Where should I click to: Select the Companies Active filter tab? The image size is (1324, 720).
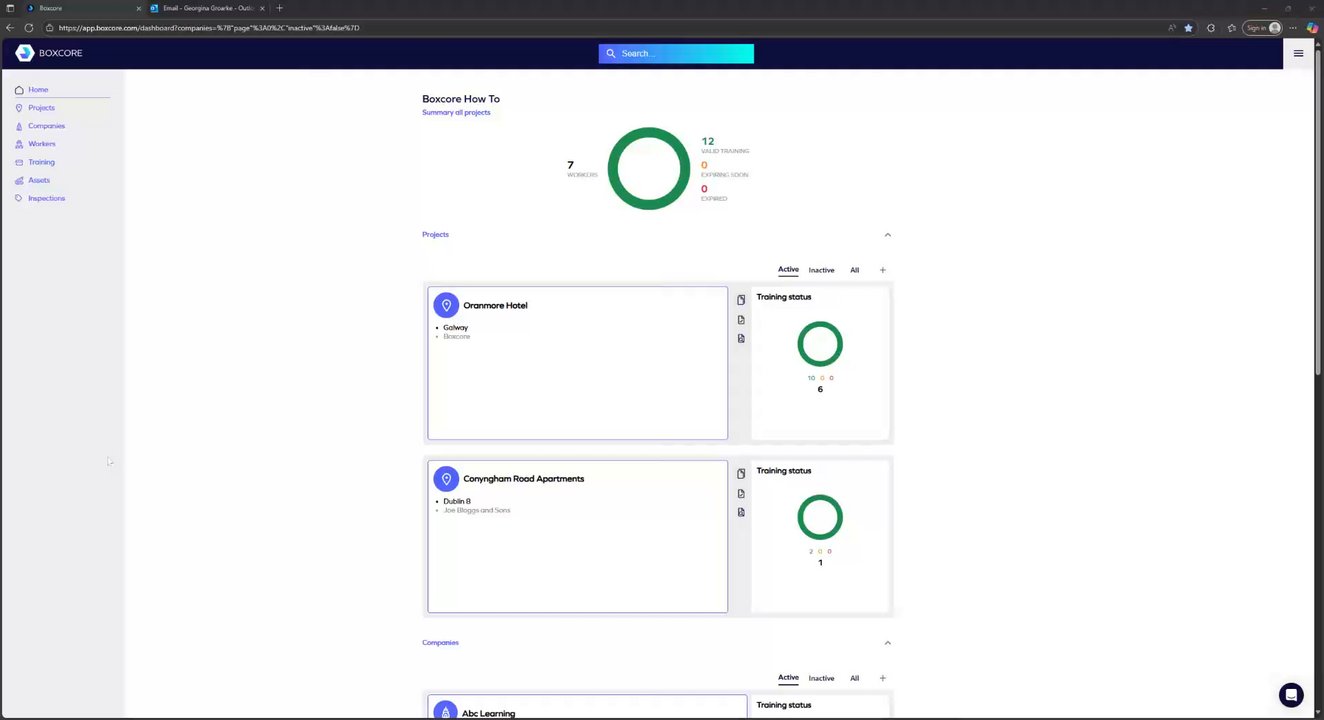pos(788,677)
